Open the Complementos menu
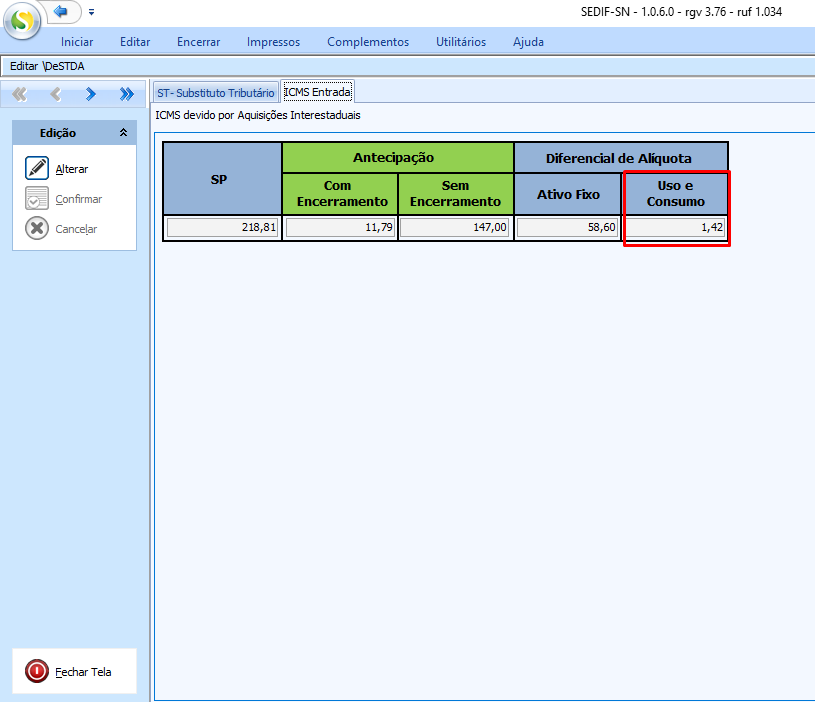This screenshot has height=702, width=815. [368, 42]
